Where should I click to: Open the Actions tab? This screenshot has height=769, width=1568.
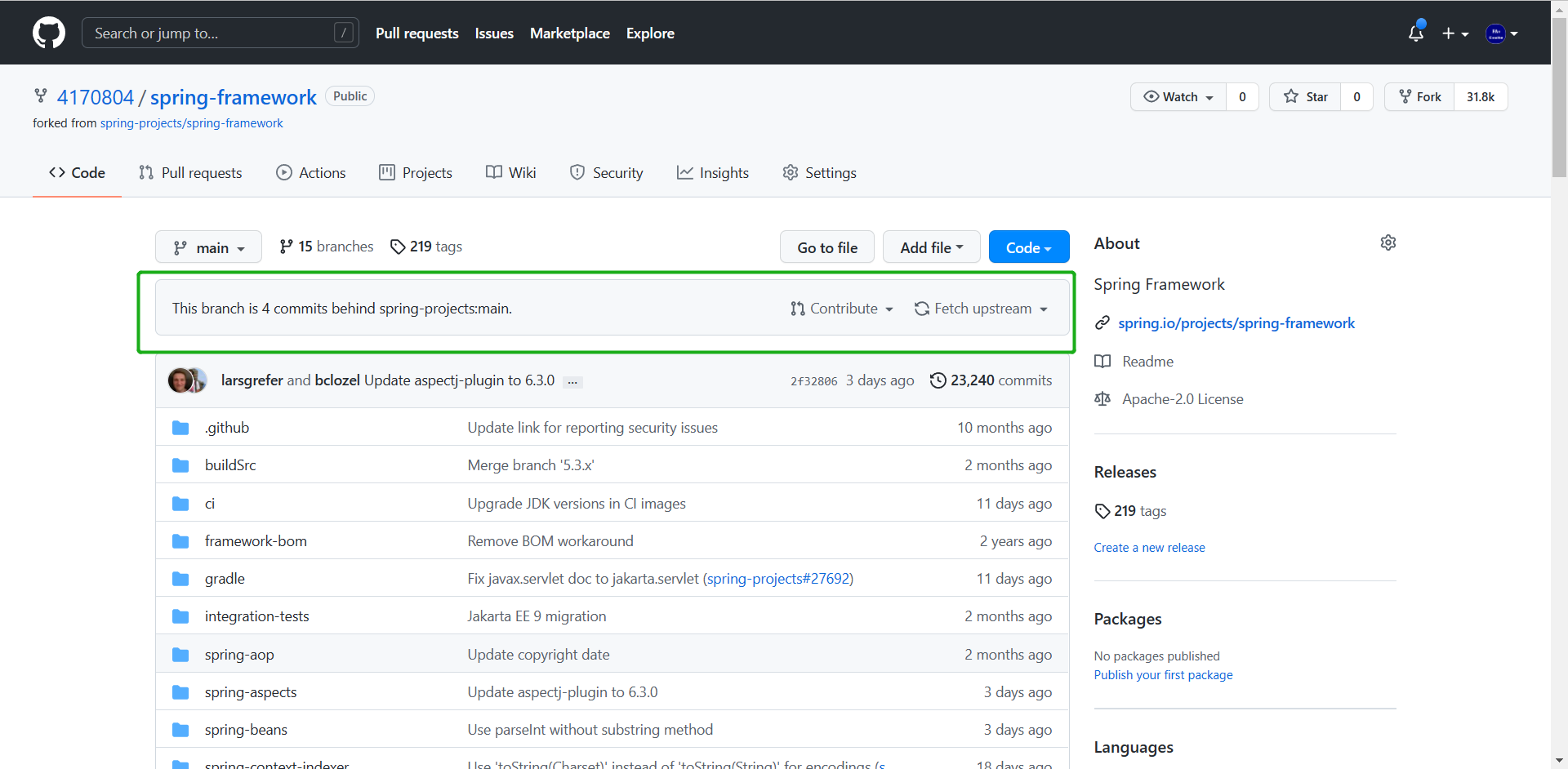click(311, 173)
